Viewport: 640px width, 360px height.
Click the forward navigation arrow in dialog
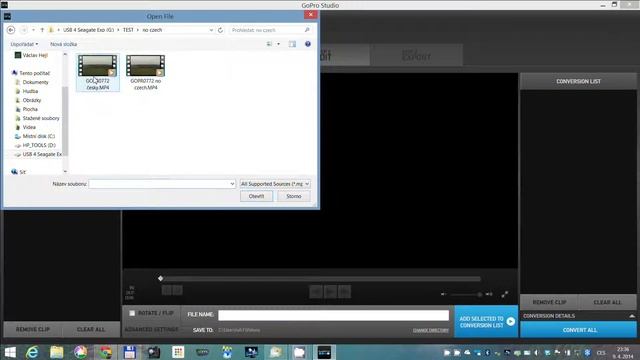[x=24, y=30]
